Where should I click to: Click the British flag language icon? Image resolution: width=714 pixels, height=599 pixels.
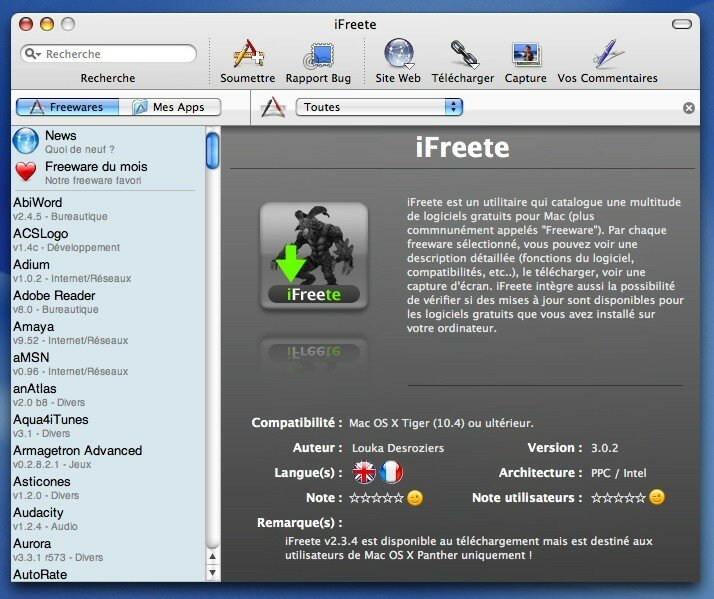click(364, 472)
